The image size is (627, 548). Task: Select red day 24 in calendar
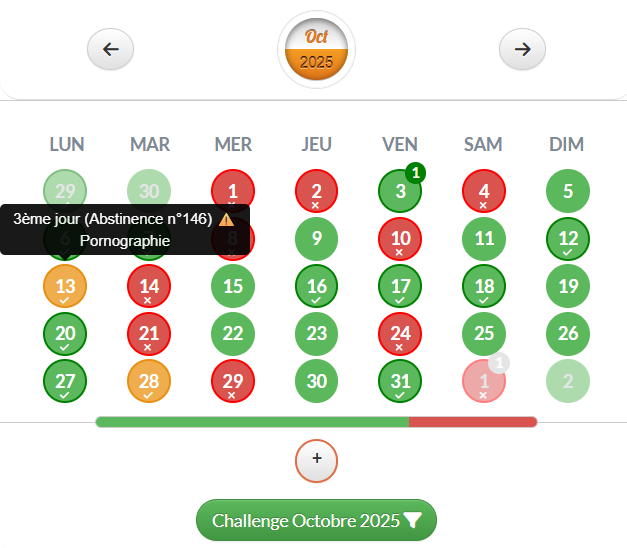(x=400, y=334)
